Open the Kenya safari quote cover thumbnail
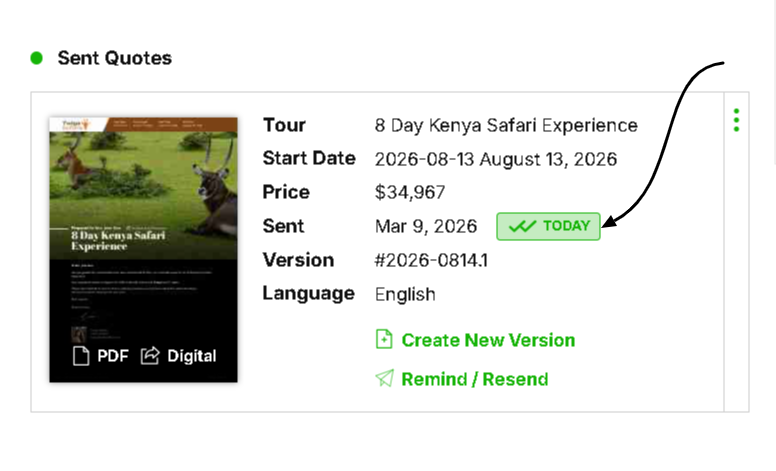This screenshot has width=776, height=471. click(143, 230)
